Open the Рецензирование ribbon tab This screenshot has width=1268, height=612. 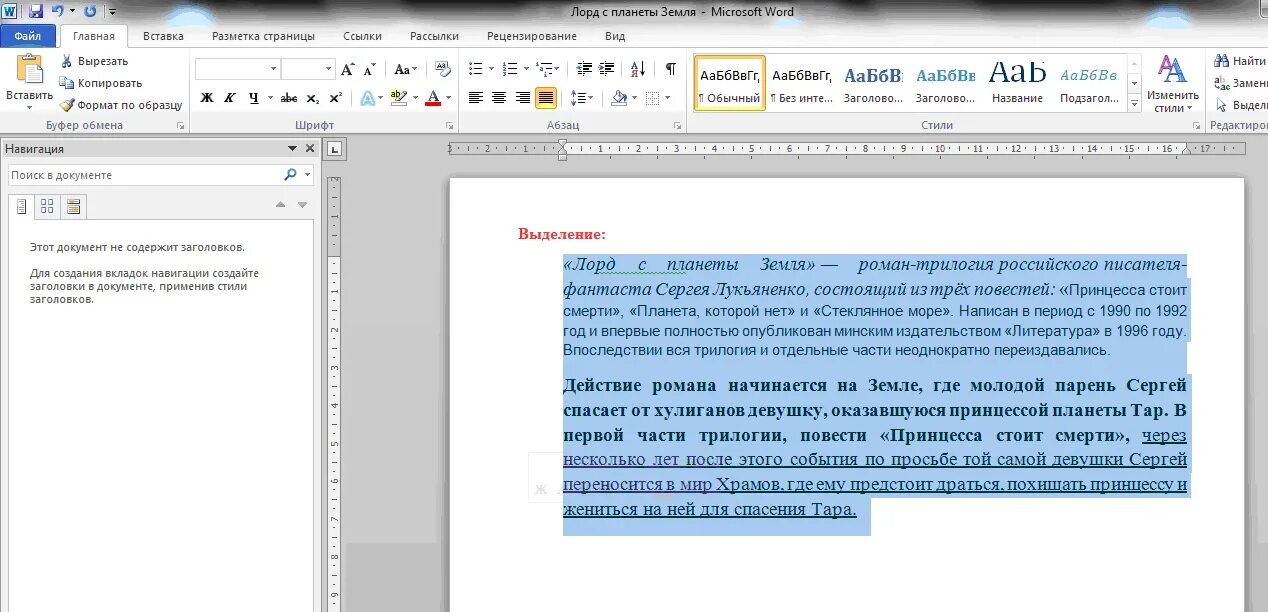(531, 36)
